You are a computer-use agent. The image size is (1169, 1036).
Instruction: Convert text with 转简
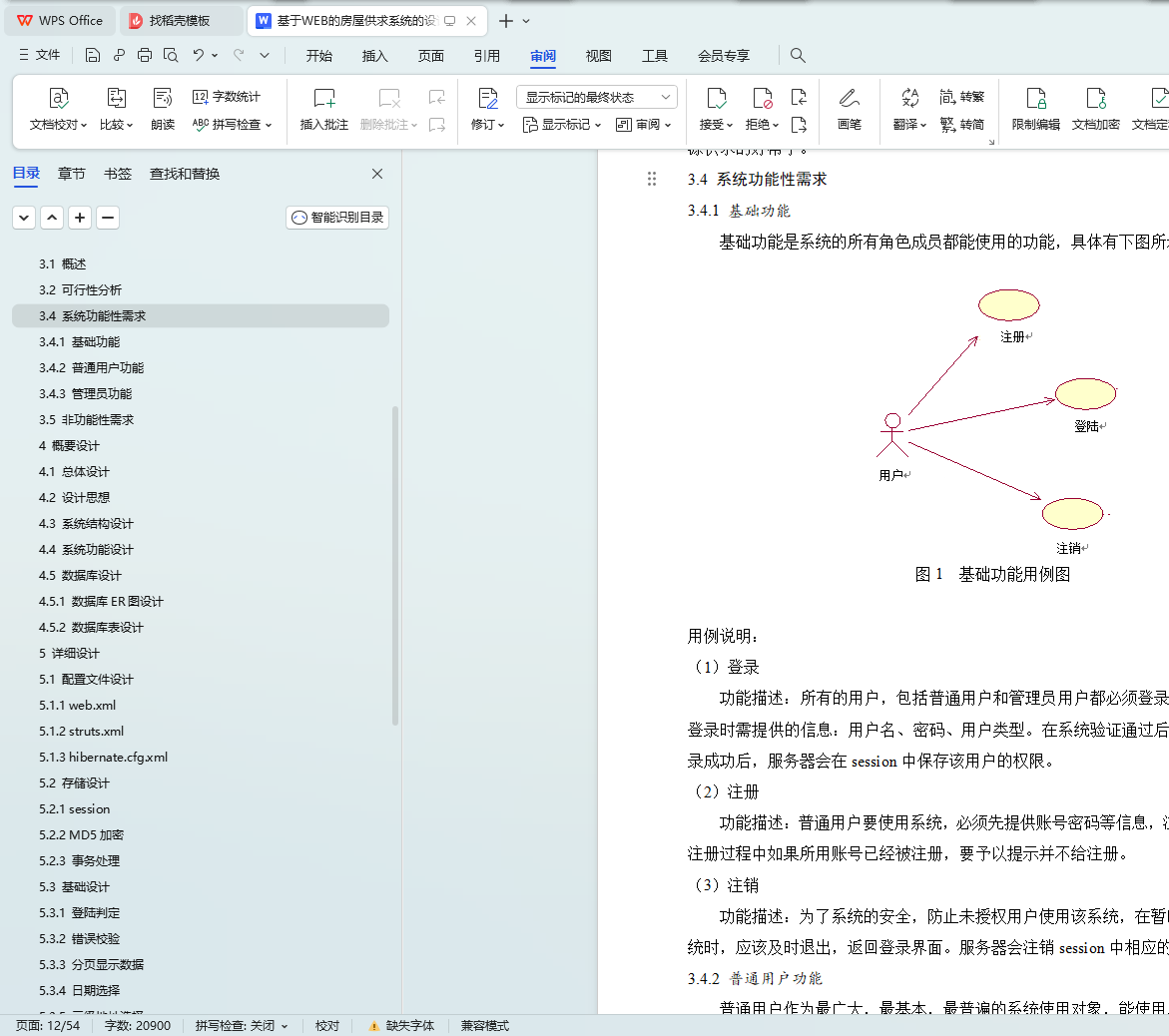[x=961, y=125]
